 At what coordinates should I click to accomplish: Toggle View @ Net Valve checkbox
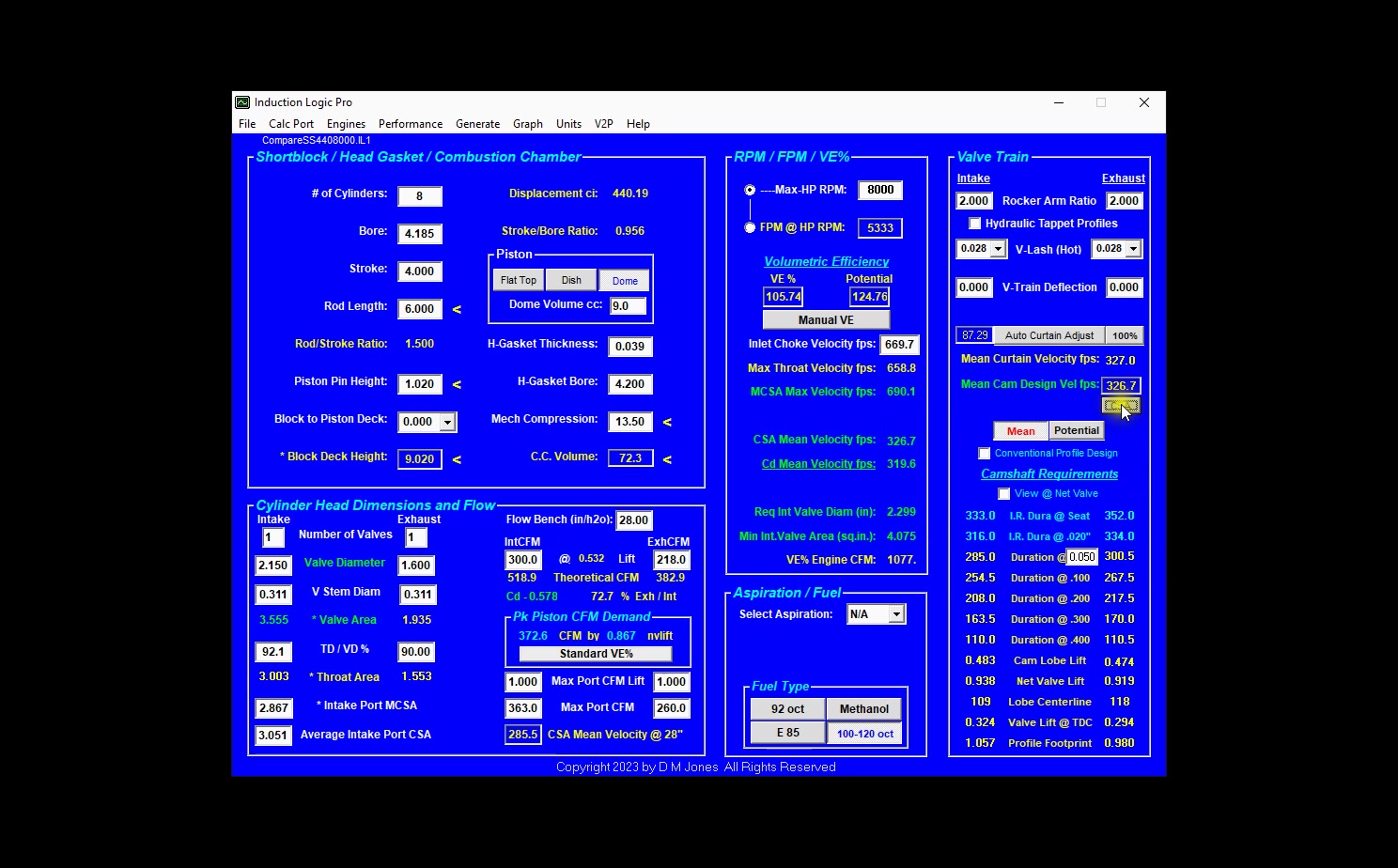pos(1004,494)
